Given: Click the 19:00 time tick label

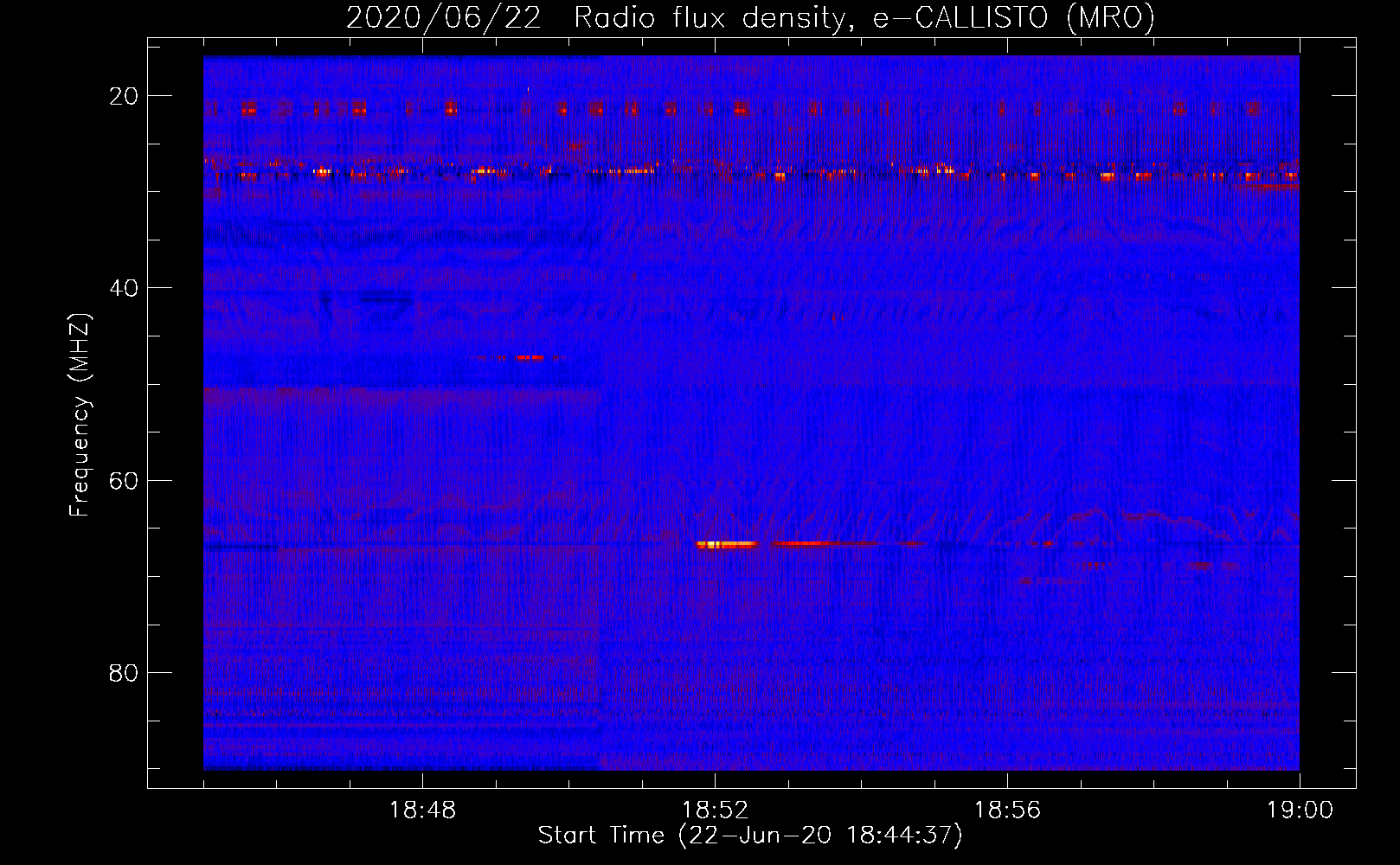Looking at the screenshot, I should 1300,811.
